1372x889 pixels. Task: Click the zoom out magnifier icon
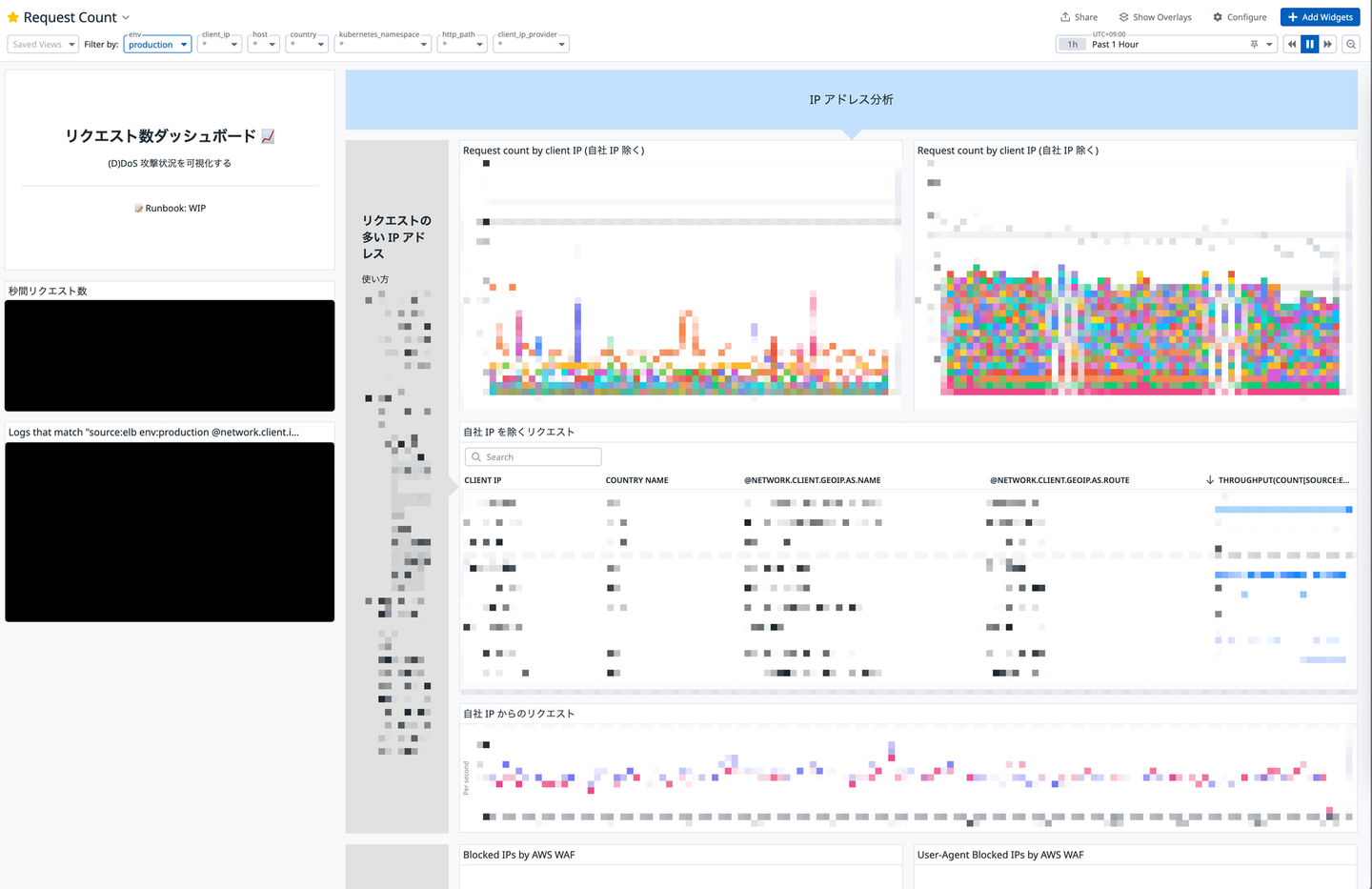click(1351, 44)
